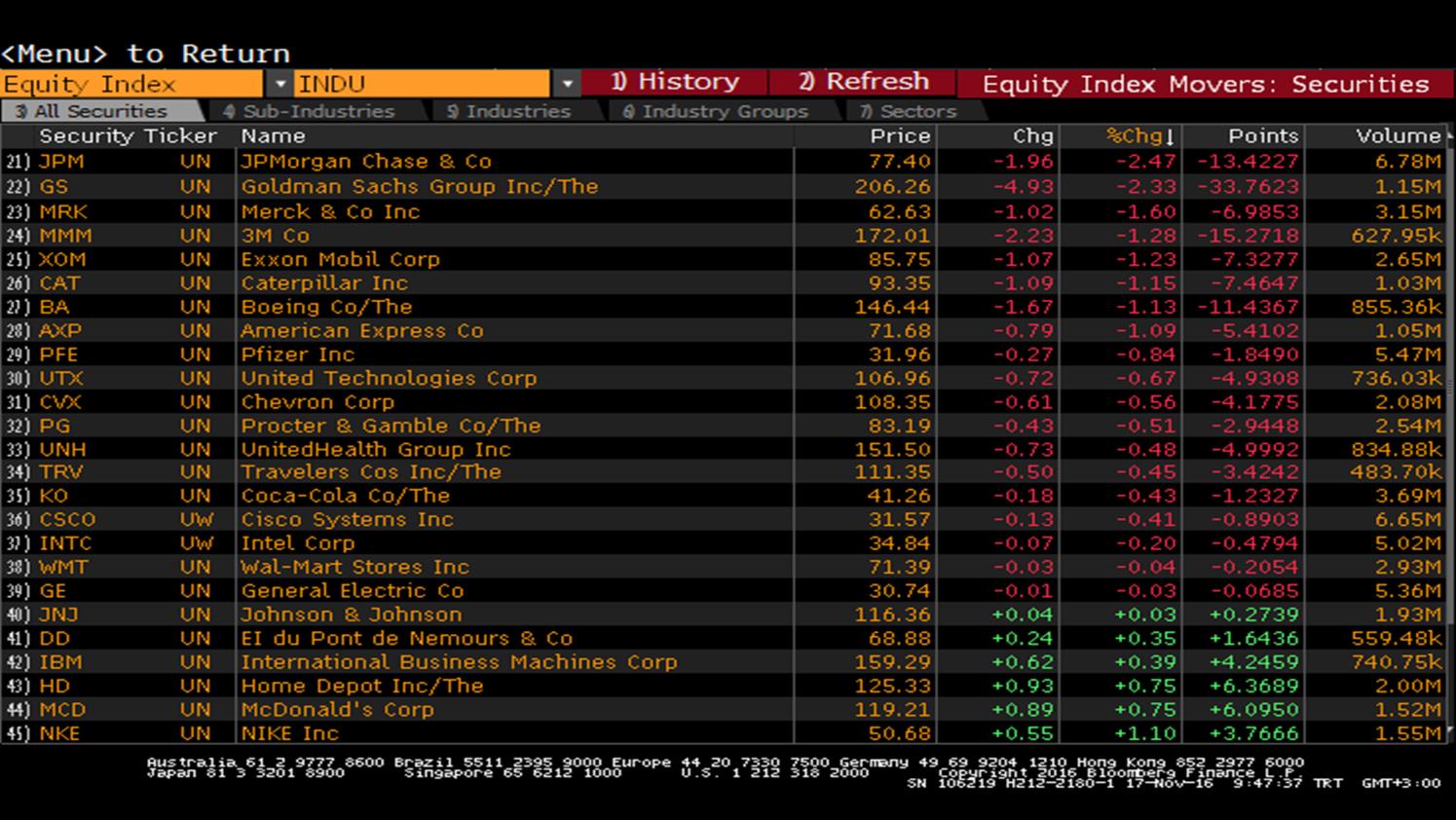
Task: Click the Chg column header
Action: [1032, 136]
